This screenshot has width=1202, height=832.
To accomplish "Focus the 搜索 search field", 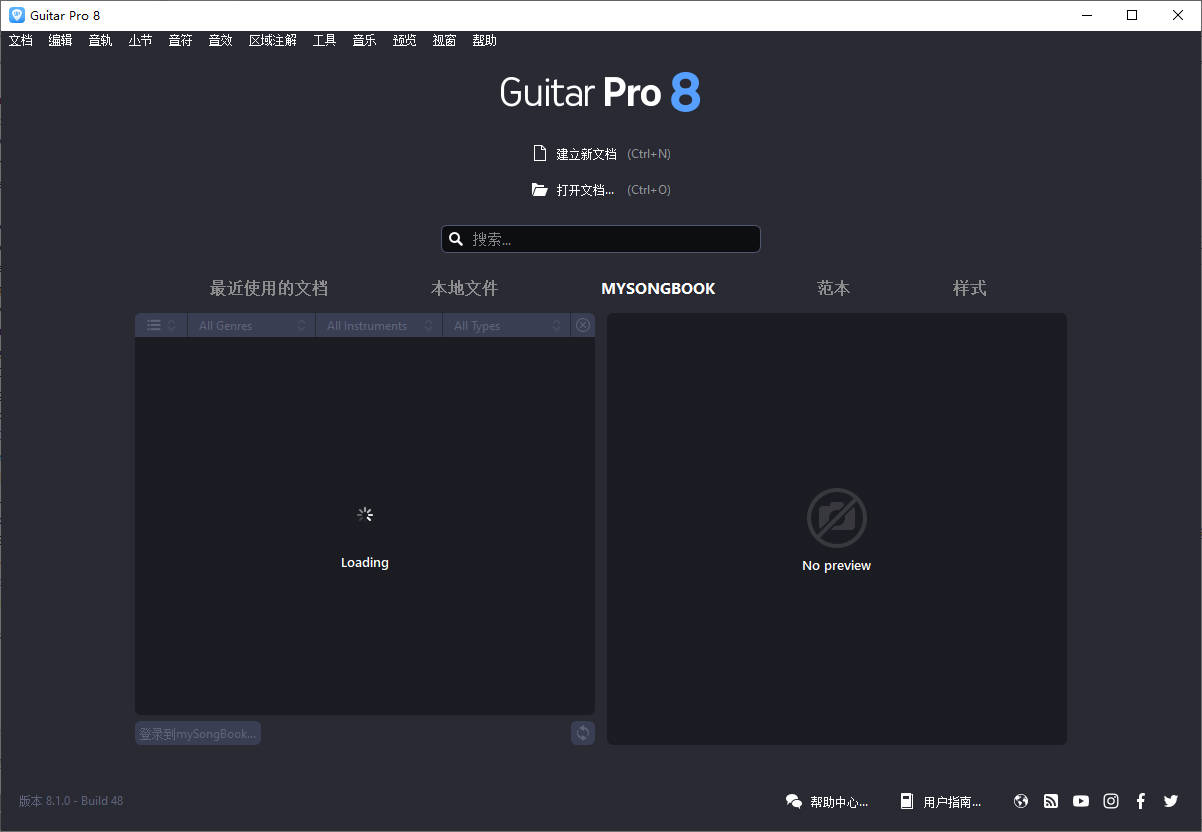I will click(x=601, y=239).
